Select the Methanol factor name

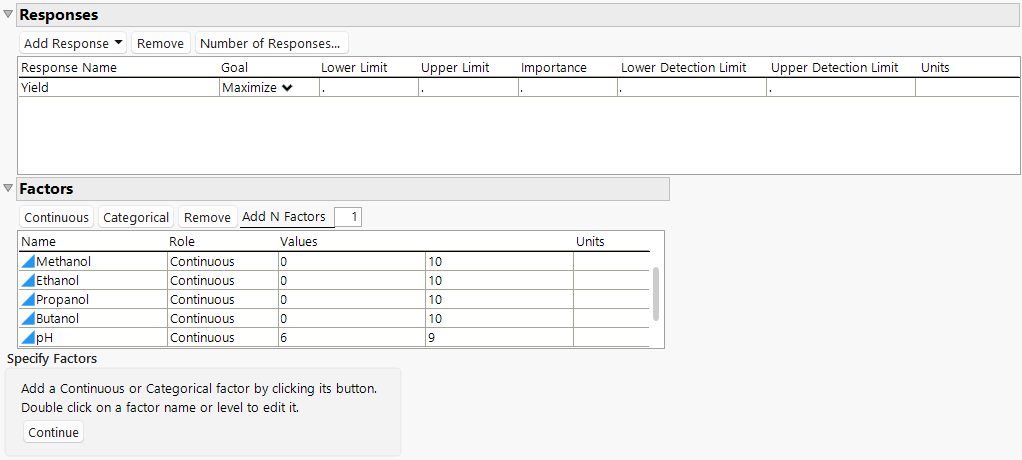coord(63,262)
